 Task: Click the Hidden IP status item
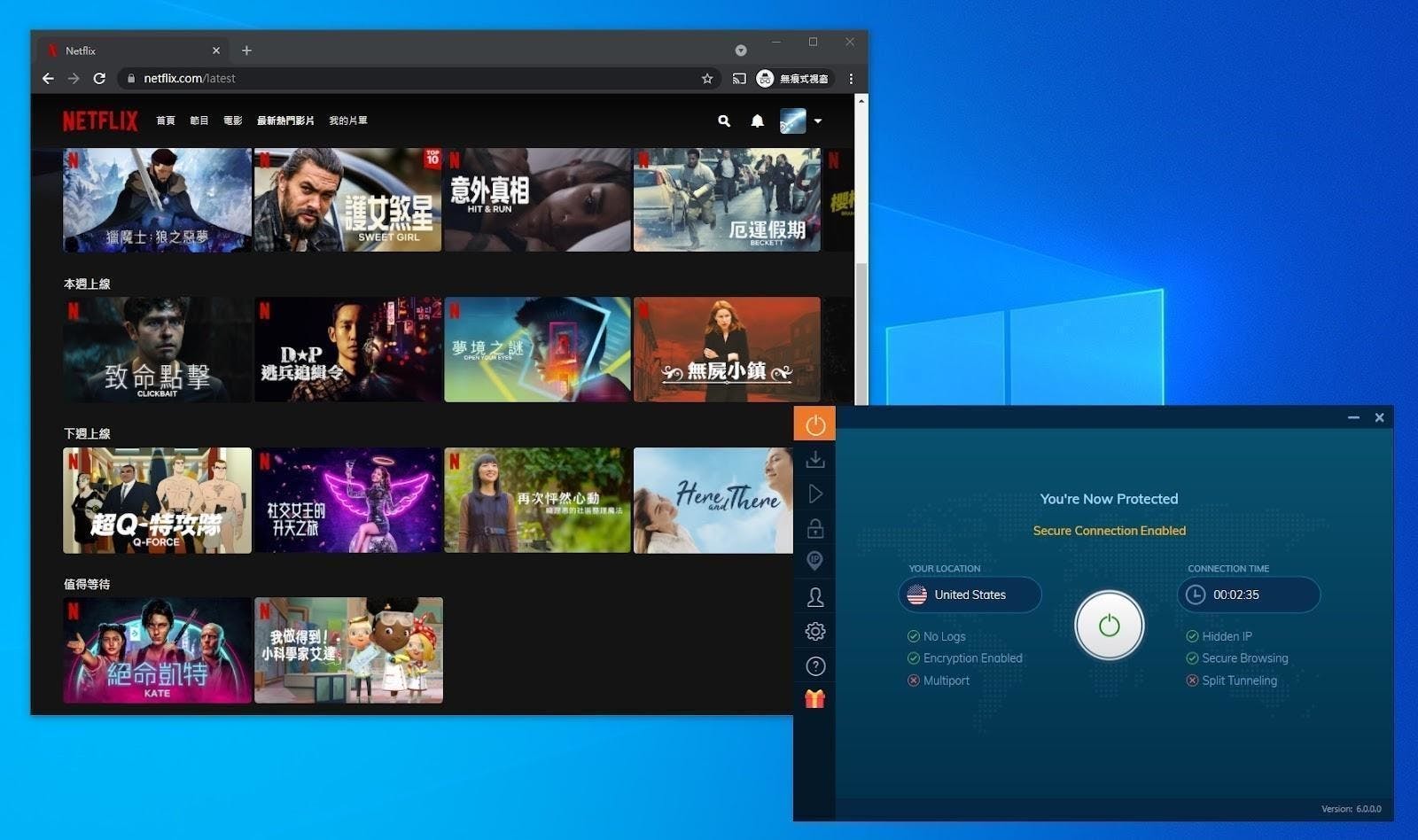coord(1219,636)
